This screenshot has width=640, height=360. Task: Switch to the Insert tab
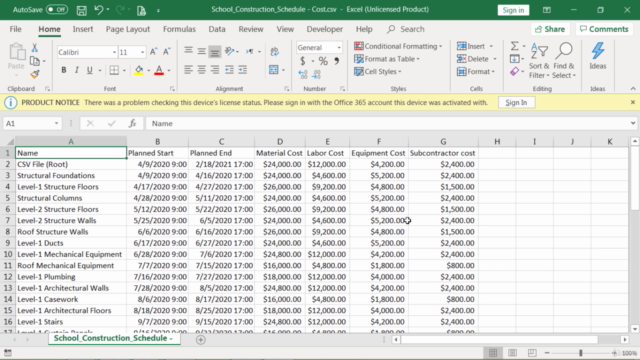83,29
